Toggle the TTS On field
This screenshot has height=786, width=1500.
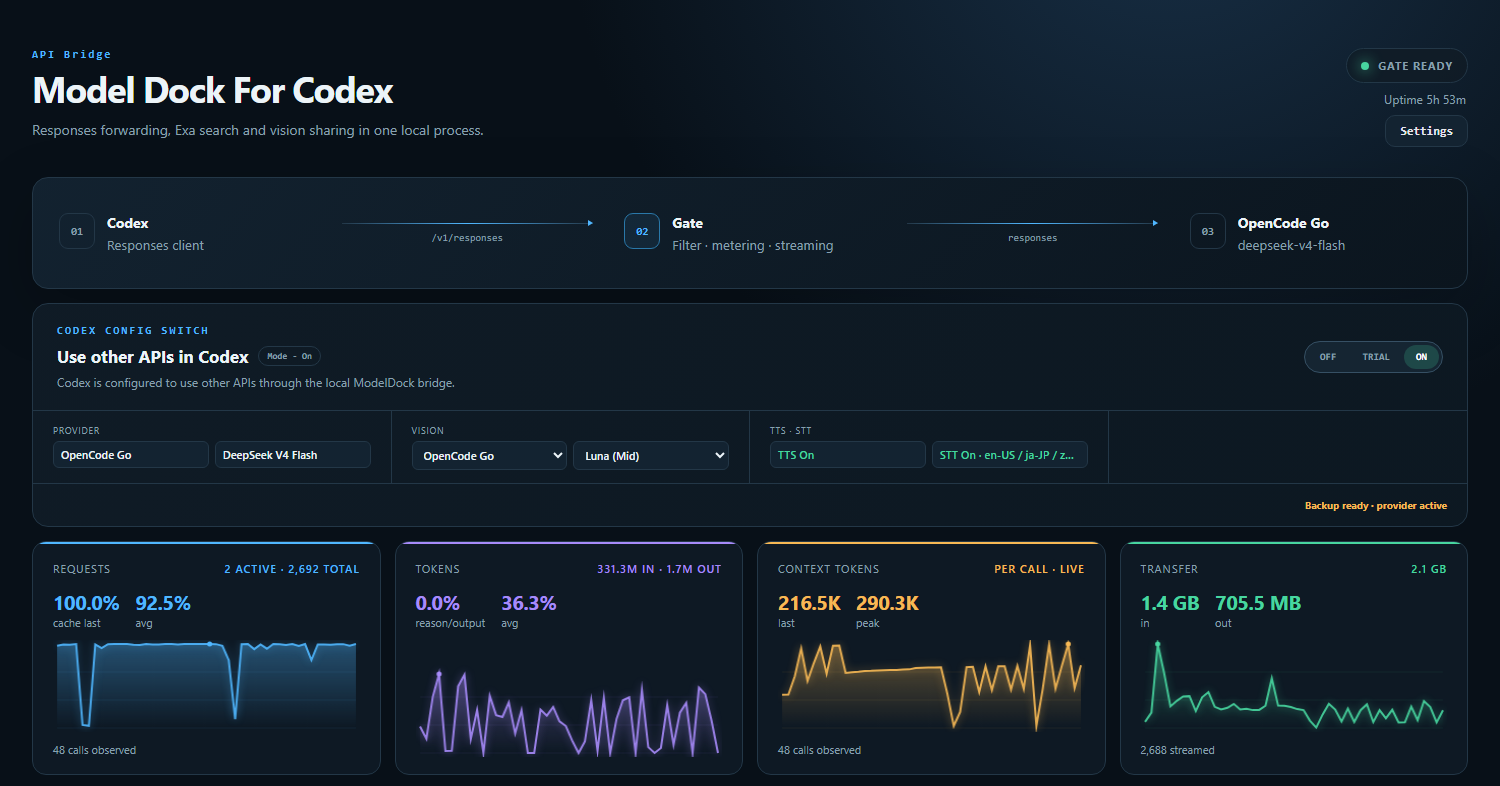848,455
